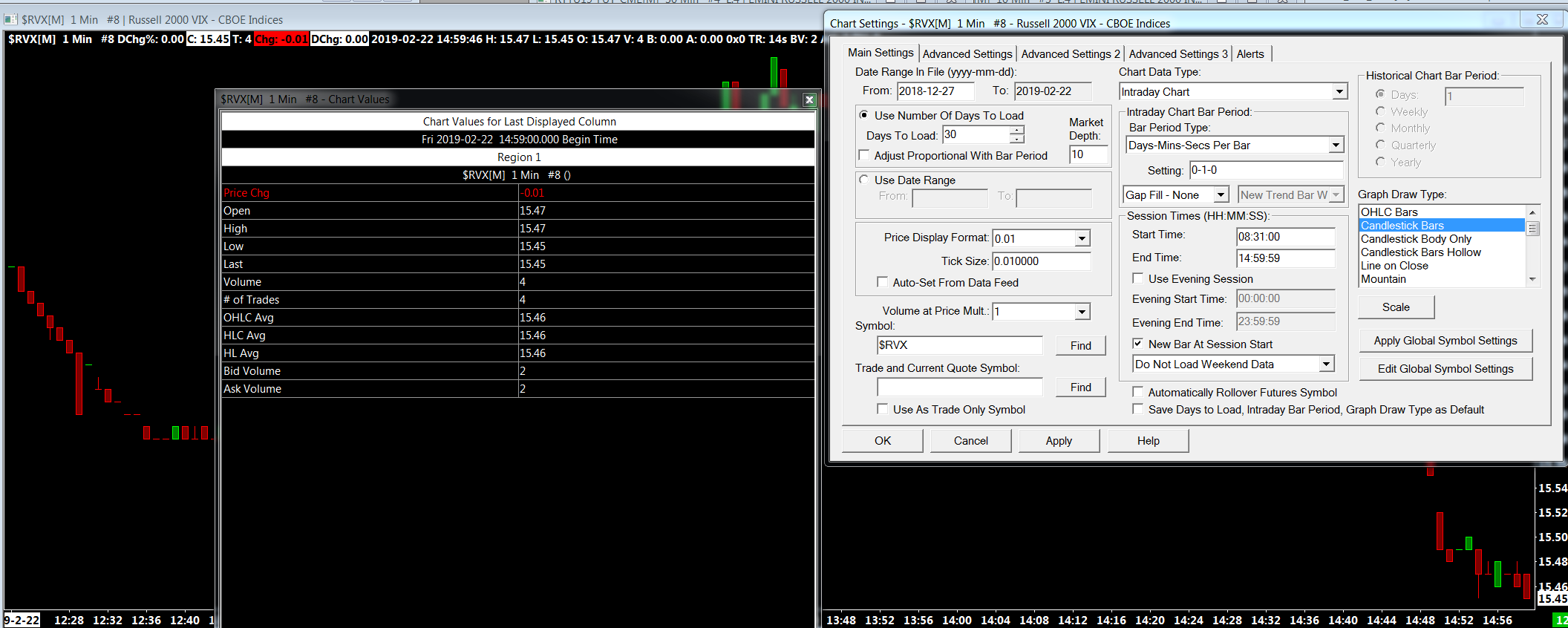Screen dimensions: 1568x628
Task: Click the Graph Draw Type list scroll-up arrow
Action: point(1532,212)
